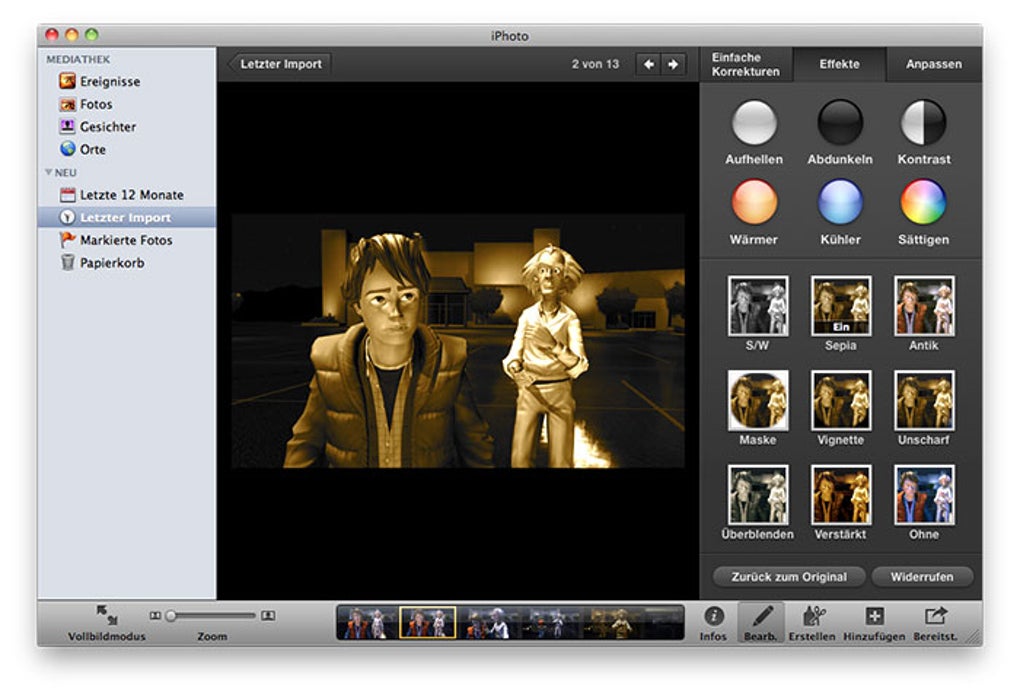Click Zurück zum Original button
The image size is (1020, 698).
tap(788, 577)
